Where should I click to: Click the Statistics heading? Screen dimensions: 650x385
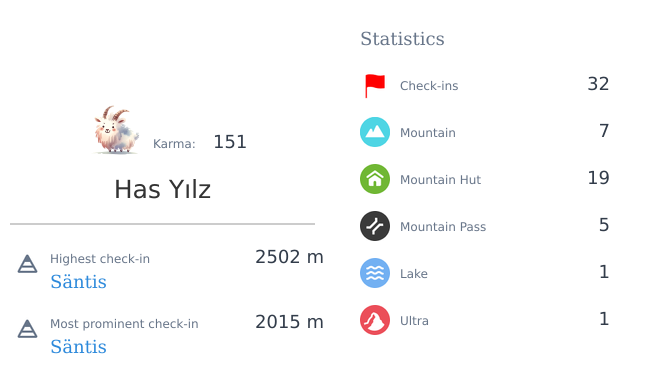tap(402, 39)
